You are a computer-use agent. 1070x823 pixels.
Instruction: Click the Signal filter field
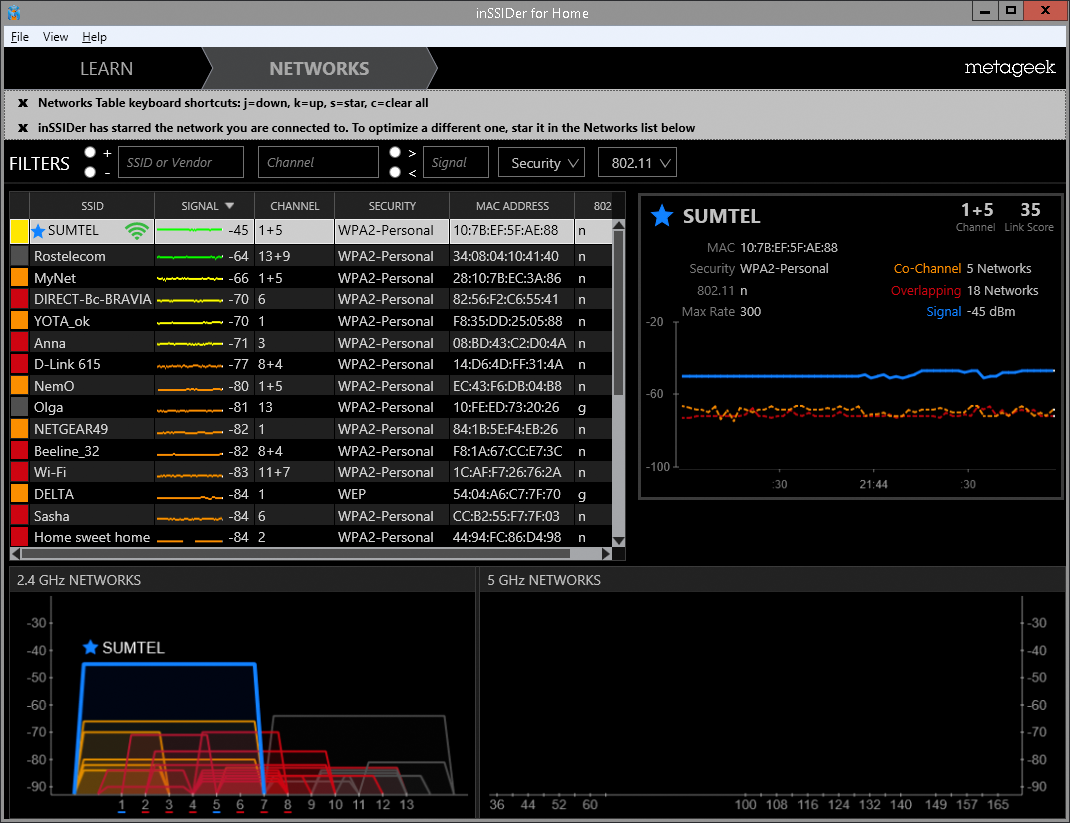pyautogui.click(x=456, y=162)
